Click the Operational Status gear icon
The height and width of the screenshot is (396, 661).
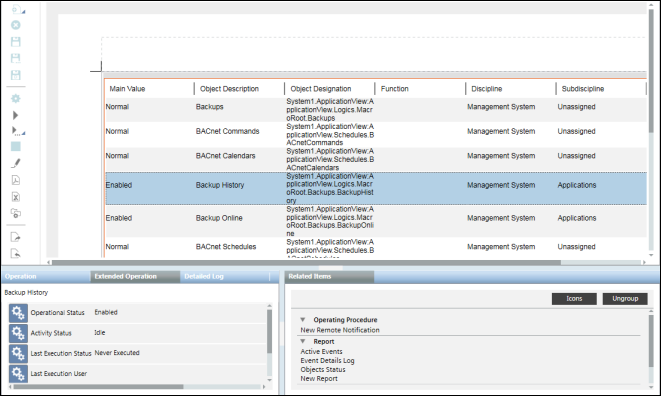pyautogui.click(x=18, y=313)
